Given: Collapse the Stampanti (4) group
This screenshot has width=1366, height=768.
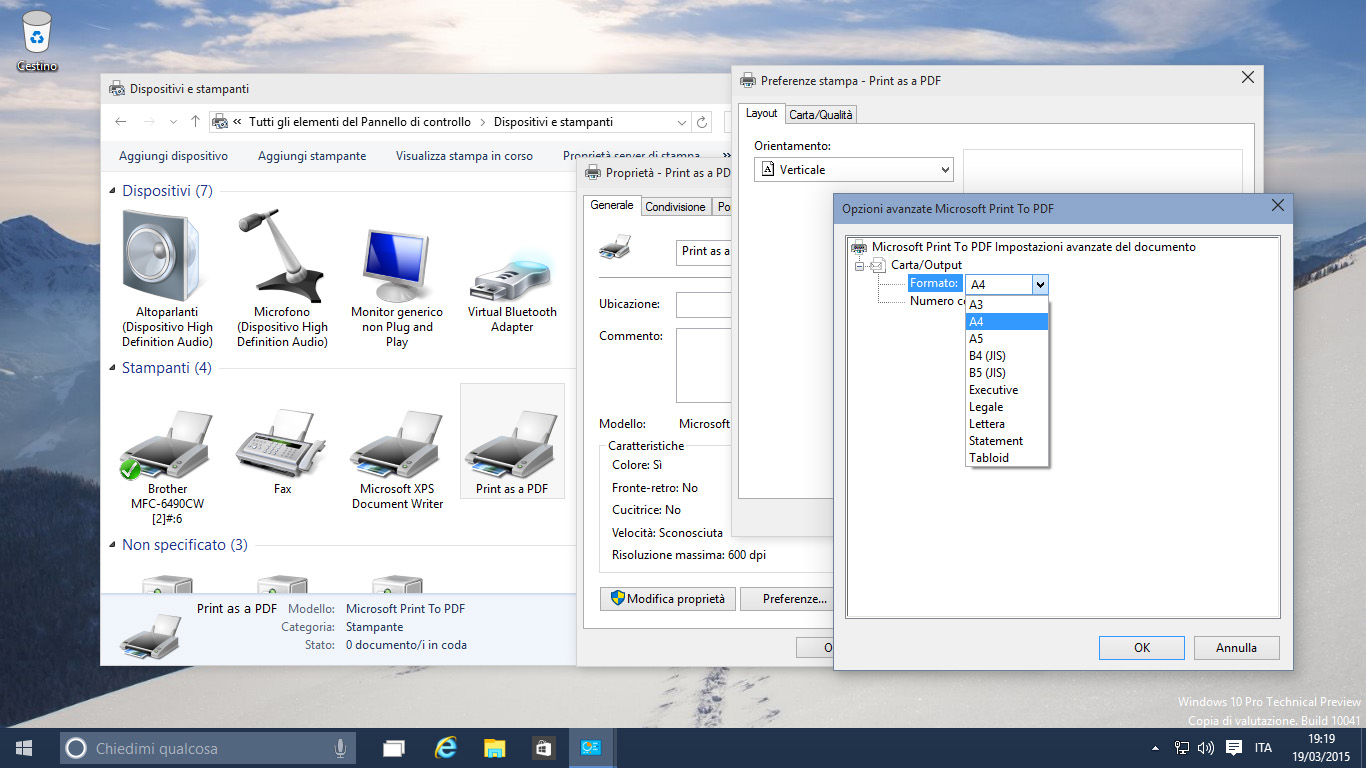Looking at the screenshot, I should (x=113, y=368).
